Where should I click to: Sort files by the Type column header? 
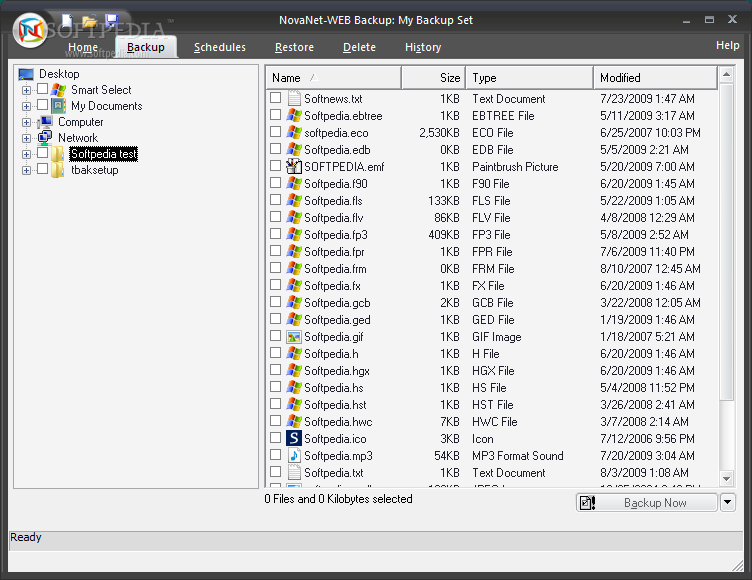click(x=529, y=78)
